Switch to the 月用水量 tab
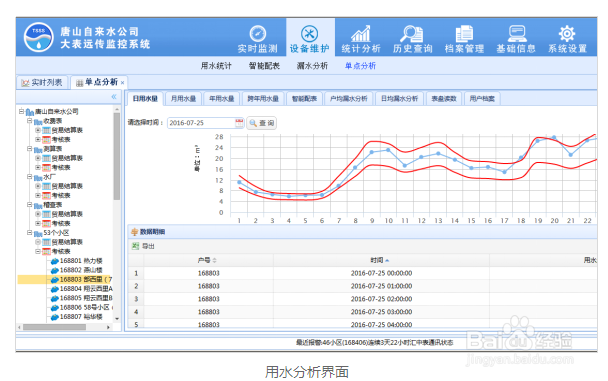 coord(183,98)
